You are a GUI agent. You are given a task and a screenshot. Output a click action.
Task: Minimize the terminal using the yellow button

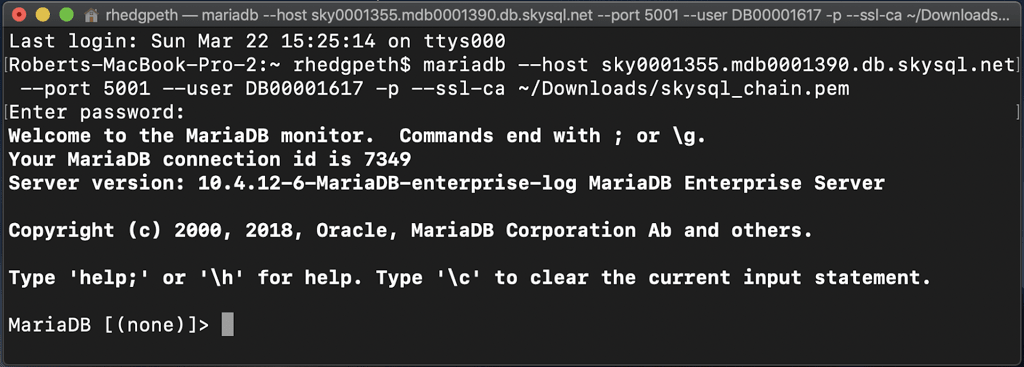pyautogui.click(x=43, y=14)
